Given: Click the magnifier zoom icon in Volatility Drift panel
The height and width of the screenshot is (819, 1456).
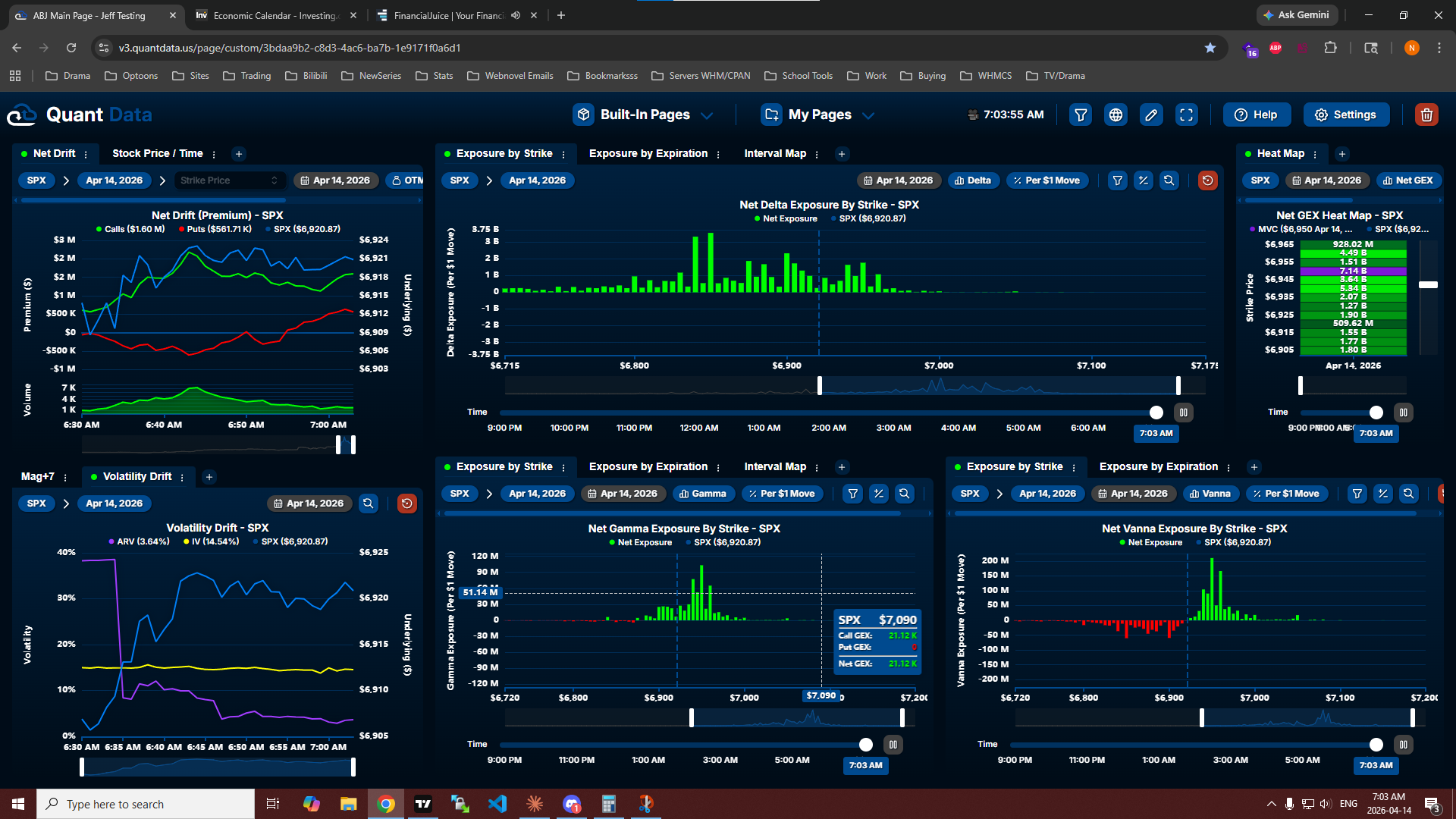Looking at the screenshot, I should [369, 504].
